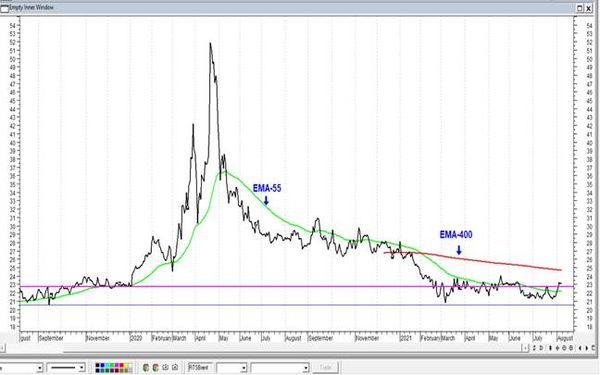The width and height of the screenshot is (600, 375).
Task: Click the right-pointing arrow at the chart's bottom right
Action: click(587, 348)
